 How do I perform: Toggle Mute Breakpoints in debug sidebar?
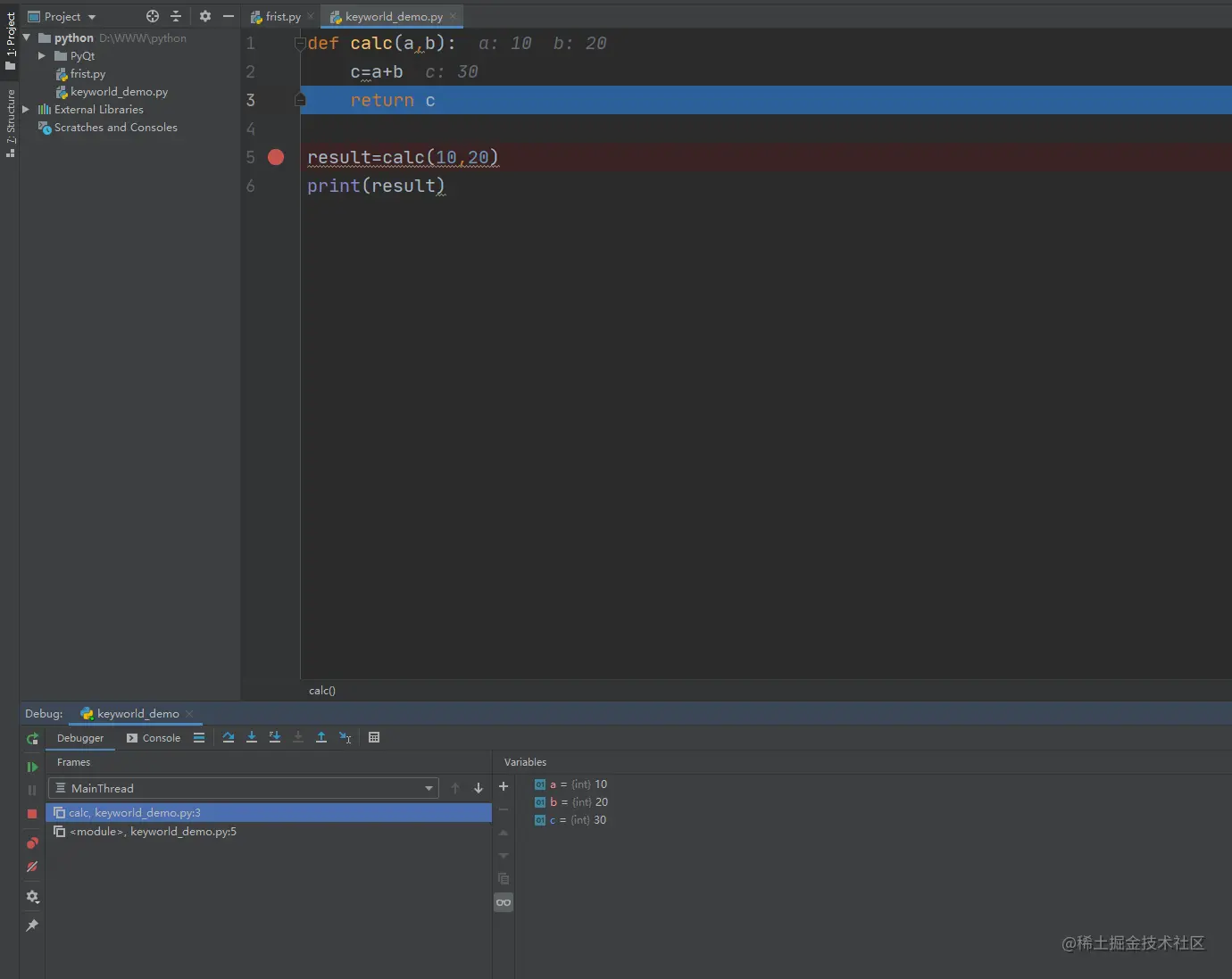(x=32, y=867)
